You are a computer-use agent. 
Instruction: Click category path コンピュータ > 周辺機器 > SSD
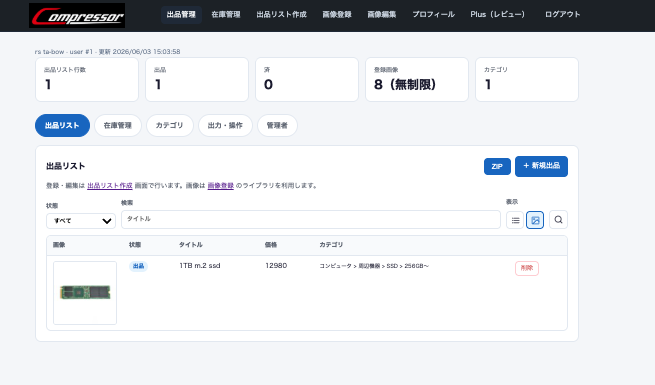coord(374,266)
